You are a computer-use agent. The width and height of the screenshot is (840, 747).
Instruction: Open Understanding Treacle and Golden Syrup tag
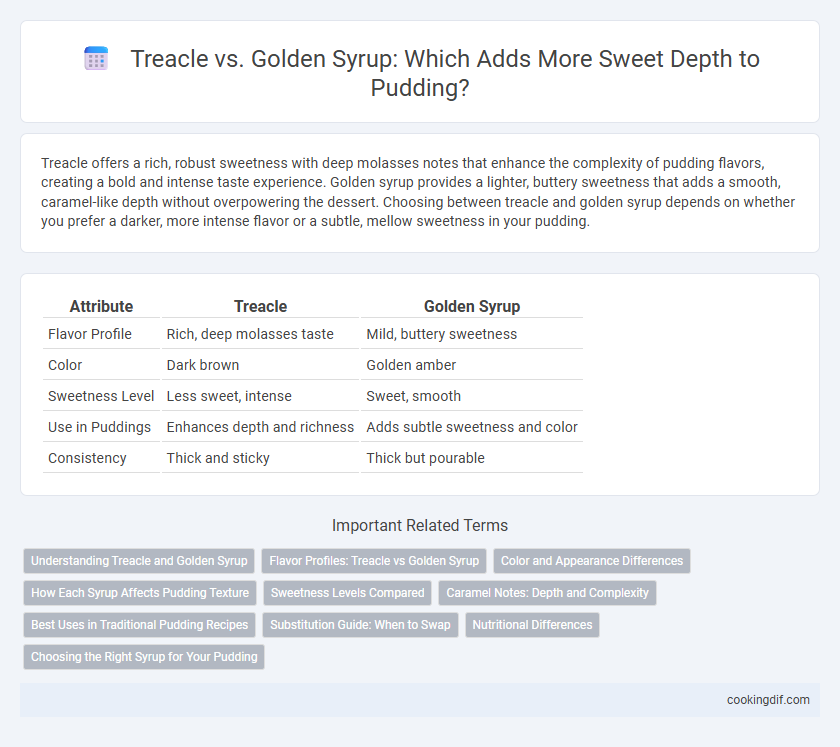click(x=139, y=561)
